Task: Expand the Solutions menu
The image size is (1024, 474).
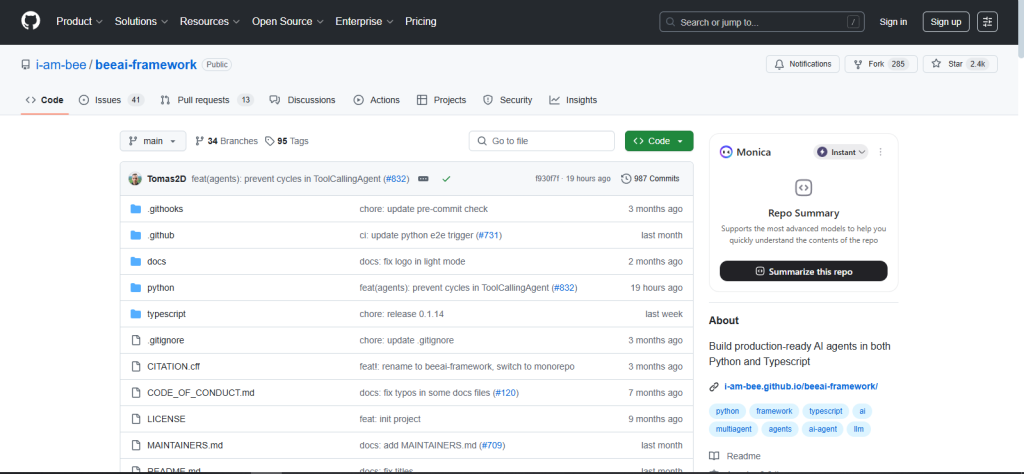Action: pos(142,22)
